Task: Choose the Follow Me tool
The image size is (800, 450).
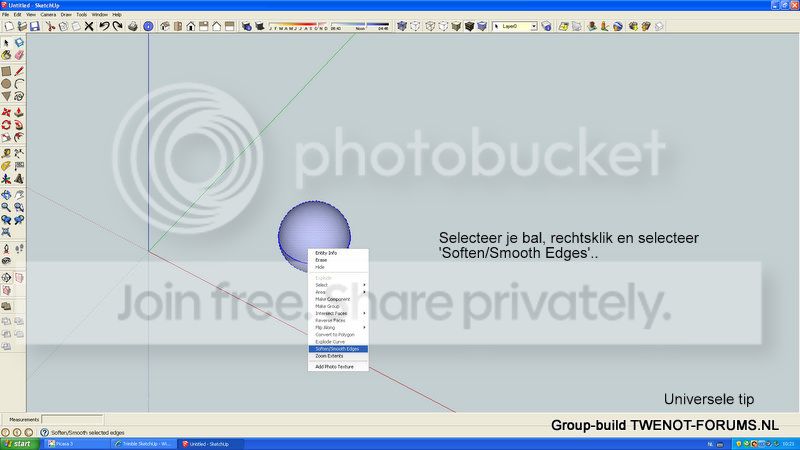Action: [x=19, y=125]
